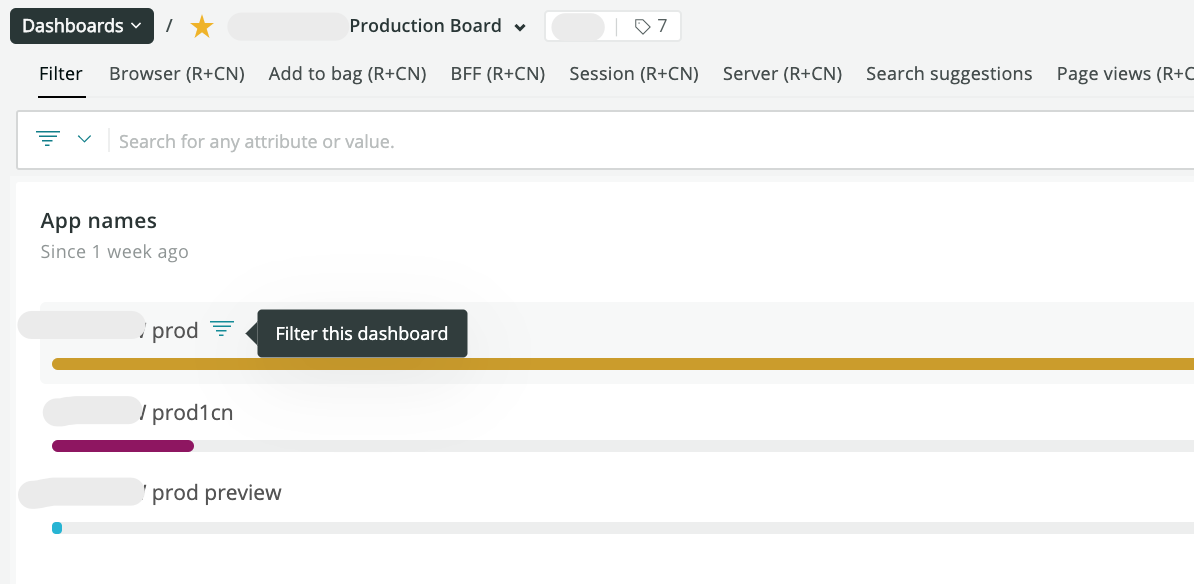
Task: Switch to the Filter tab
Action: 61,73
